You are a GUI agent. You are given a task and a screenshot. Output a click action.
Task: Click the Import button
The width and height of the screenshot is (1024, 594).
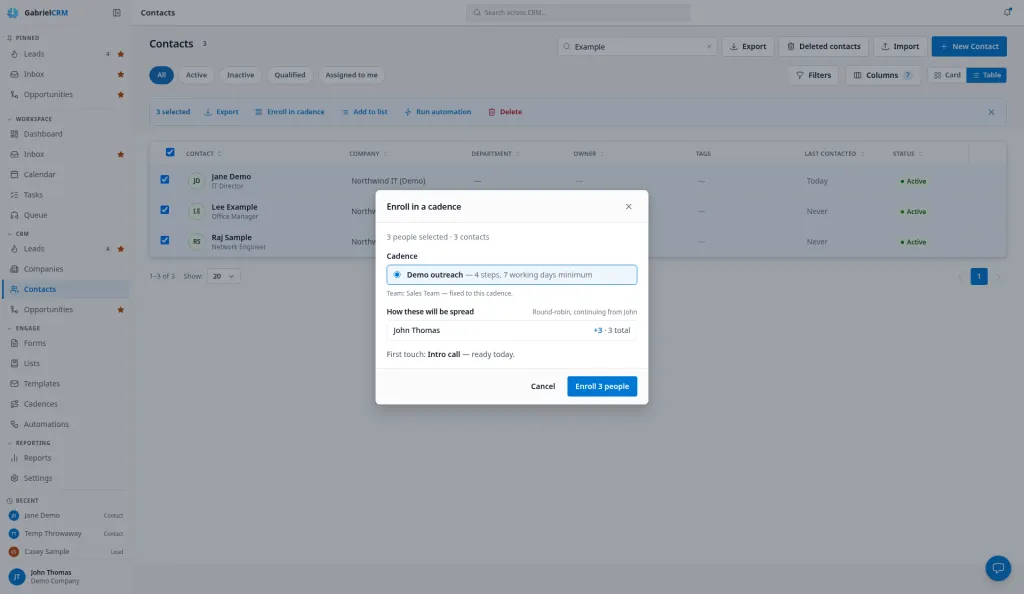[x=900, y=46]
